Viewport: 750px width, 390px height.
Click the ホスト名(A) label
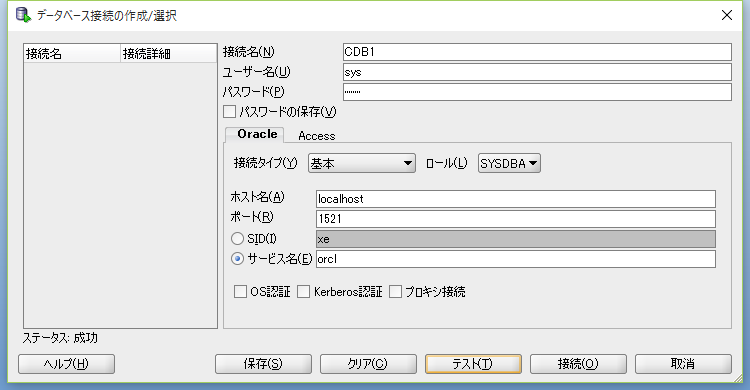click(x=257, y=197)
